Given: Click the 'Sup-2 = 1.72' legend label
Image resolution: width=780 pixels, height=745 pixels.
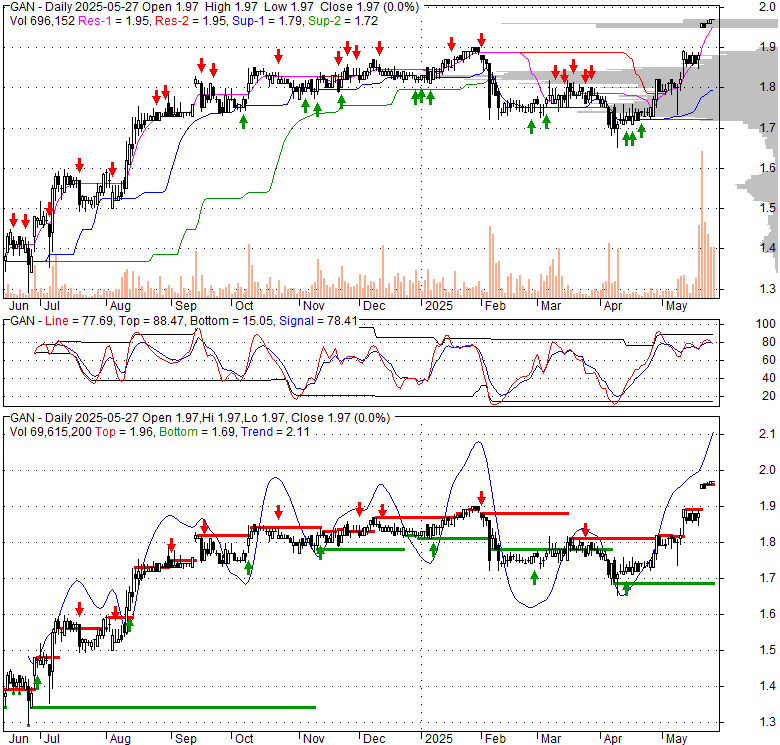Looking at the screenshot, I should pos(343,21).
